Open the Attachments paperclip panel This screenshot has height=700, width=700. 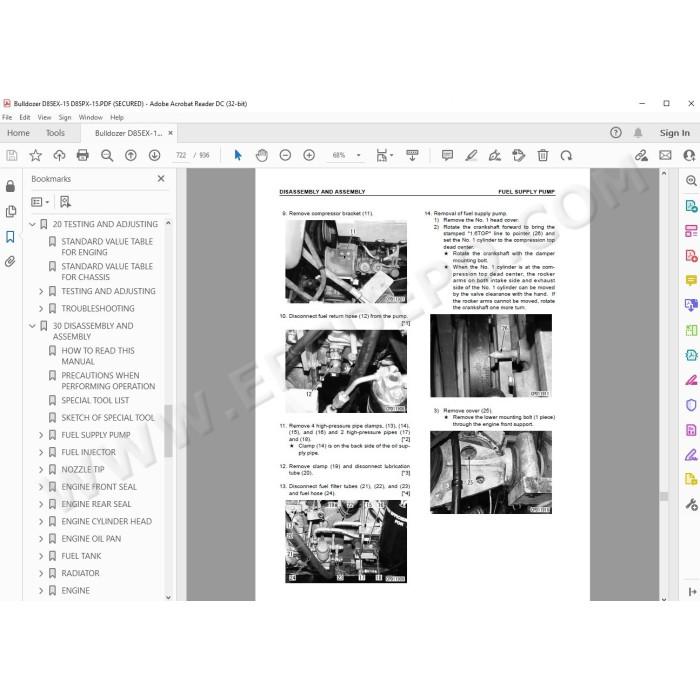10,261
